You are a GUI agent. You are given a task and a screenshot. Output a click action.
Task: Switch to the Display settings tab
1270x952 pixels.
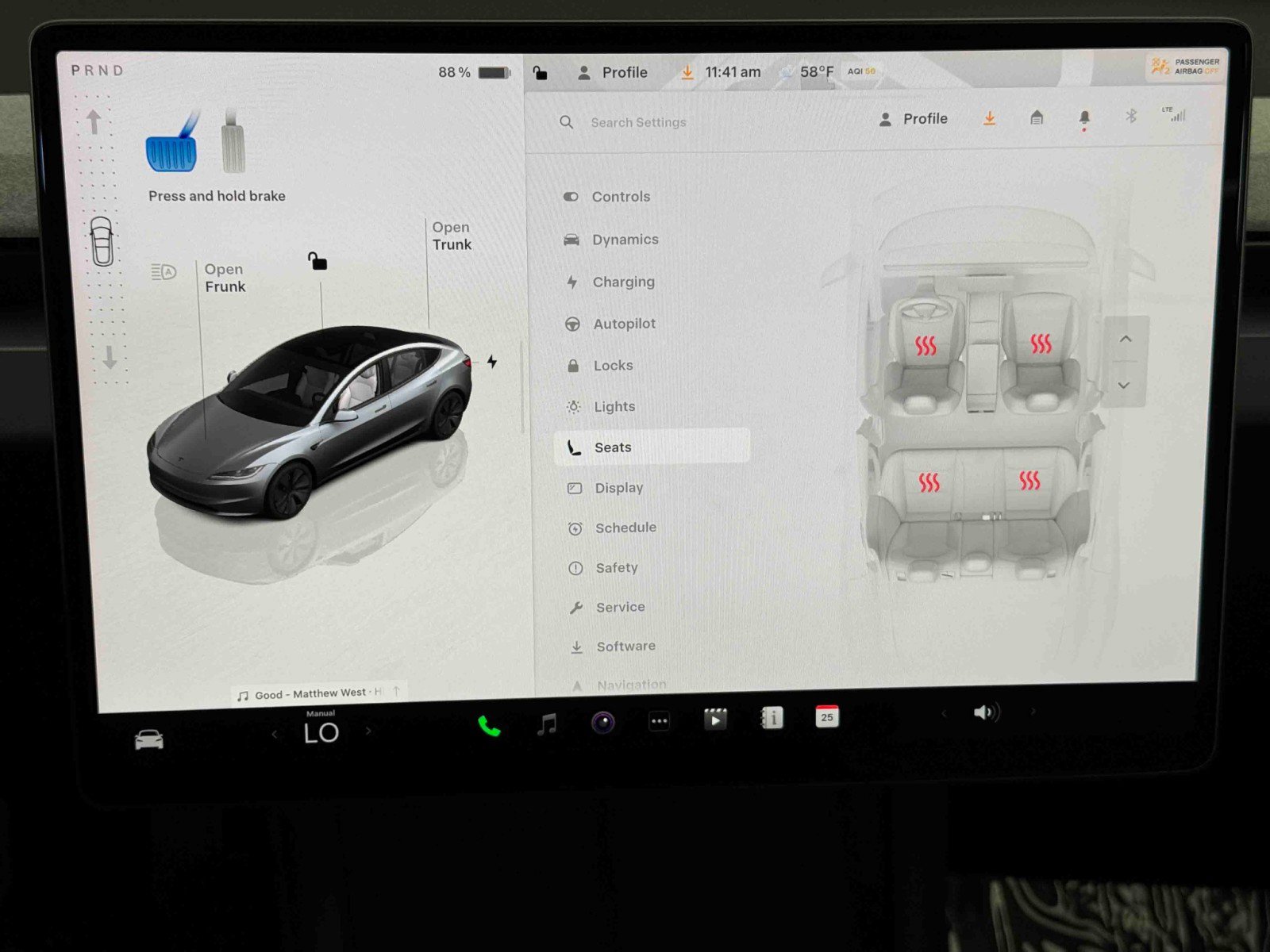tap(618, 487)
